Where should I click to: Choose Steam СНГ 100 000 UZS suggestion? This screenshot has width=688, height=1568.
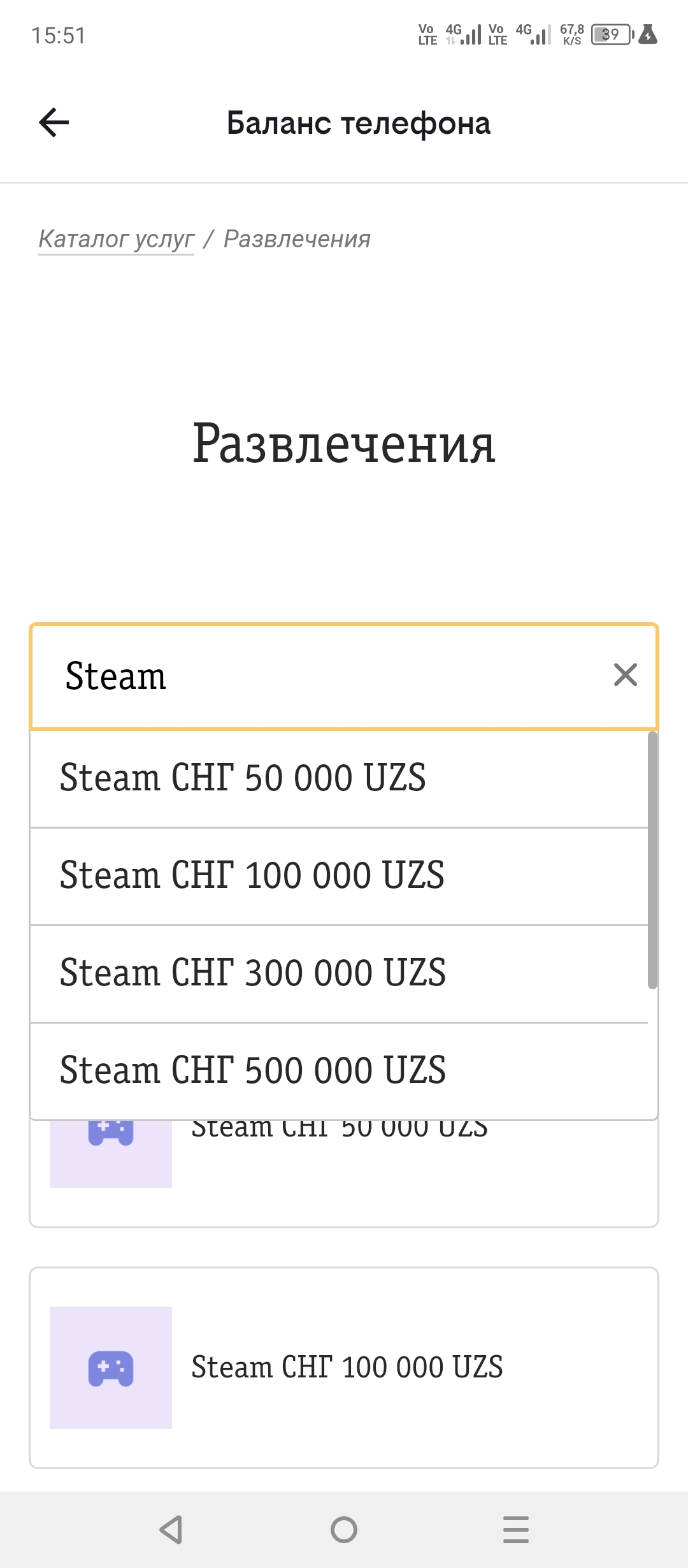click(339, 876)
